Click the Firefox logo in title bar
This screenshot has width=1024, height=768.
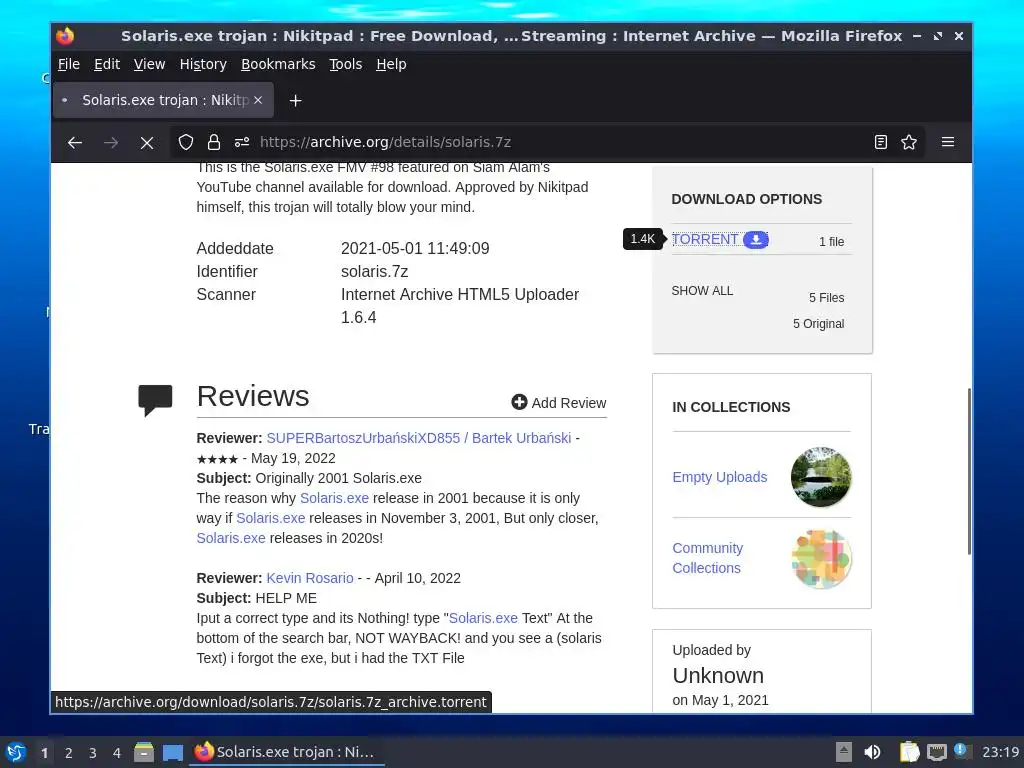point(65,36)
